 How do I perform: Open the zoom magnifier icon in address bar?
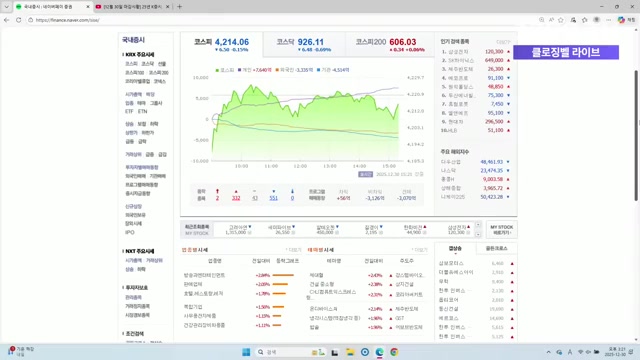point(541,20)
